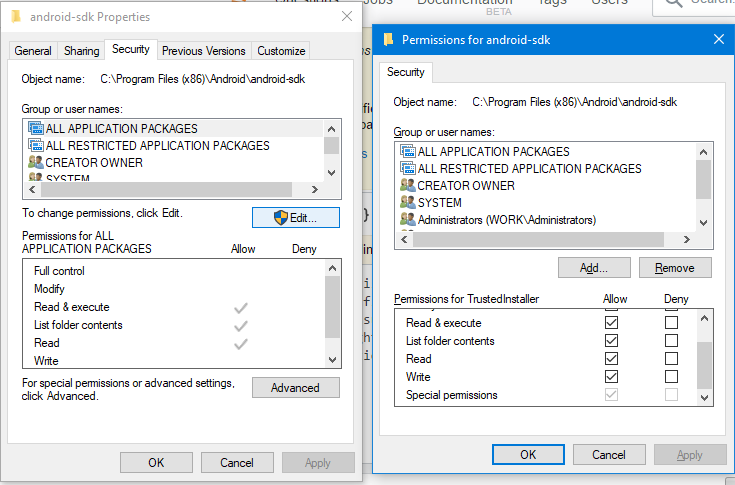Remove the selected user in Permissions window
The height and width of the screenshot is (485, 735).
[x=675, y=268]
